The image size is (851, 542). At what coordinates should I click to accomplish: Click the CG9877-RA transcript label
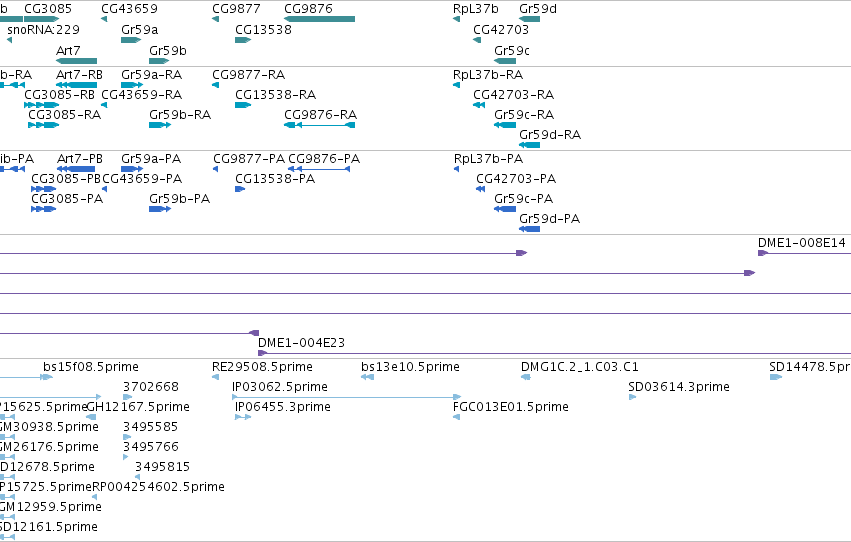[x=249, y=74]
